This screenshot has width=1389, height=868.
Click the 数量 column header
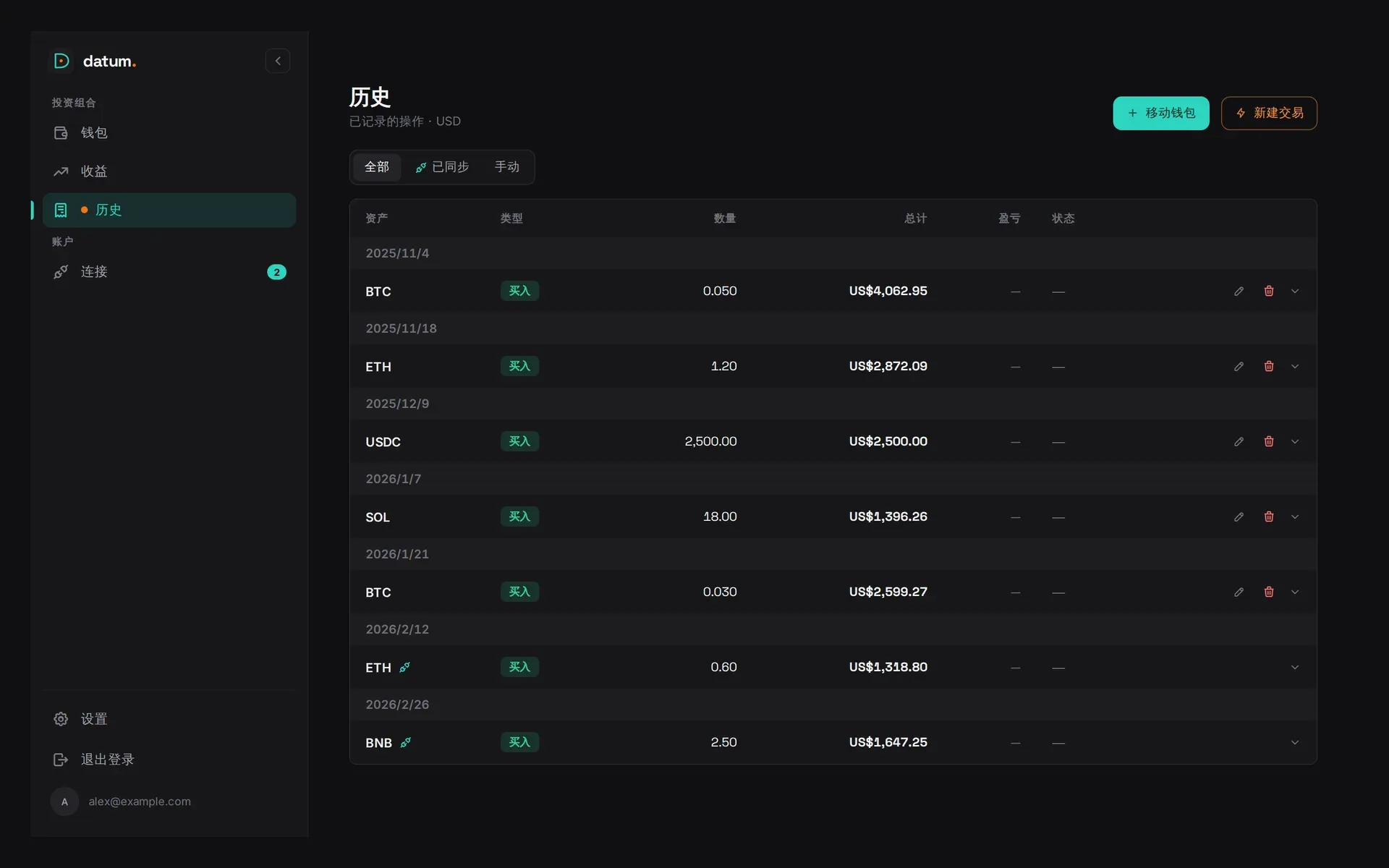tap(725, 218)
